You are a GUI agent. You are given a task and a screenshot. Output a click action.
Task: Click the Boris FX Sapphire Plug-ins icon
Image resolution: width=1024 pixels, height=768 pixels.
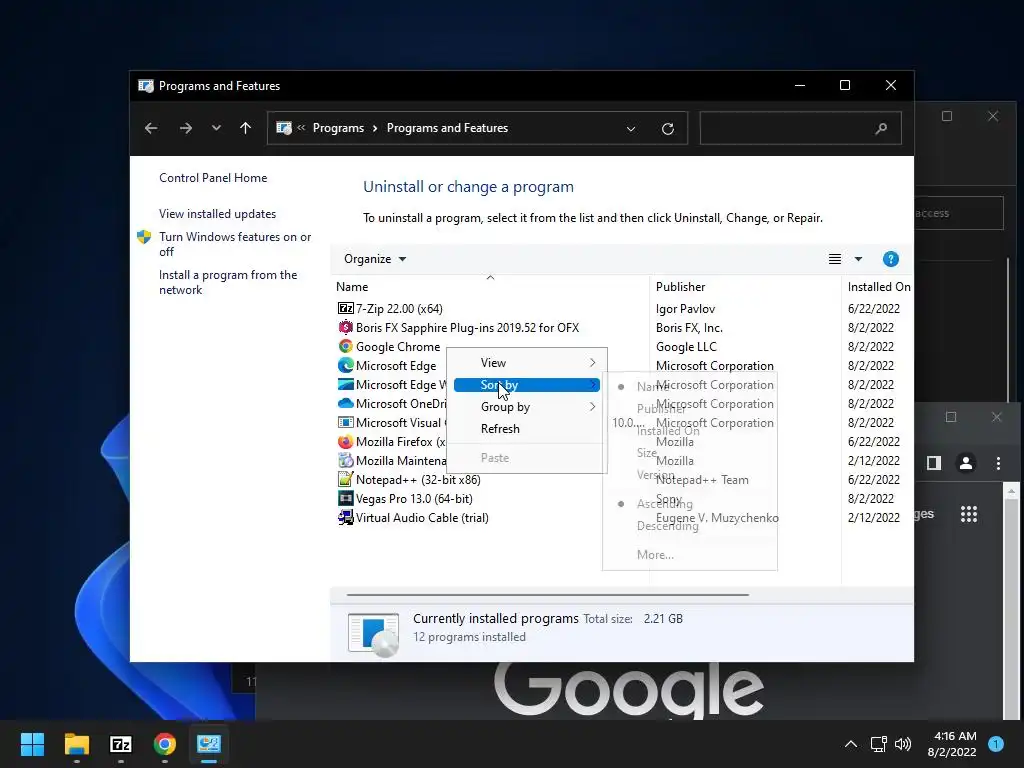coord(345,327)
